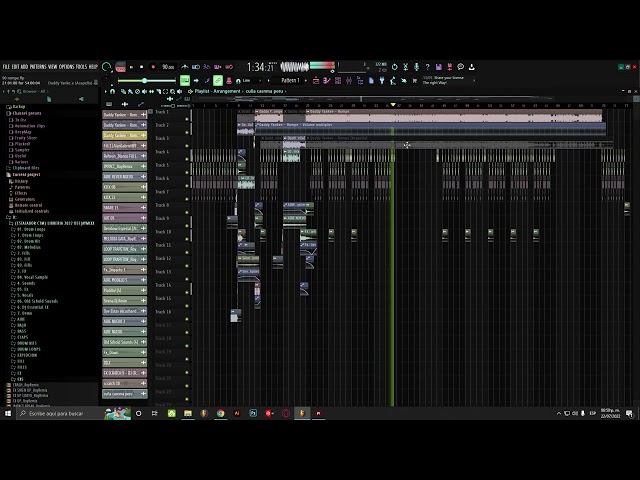Open the piano roll icon
Image resolution: width=640 pixels, height=480 pixels.
327,80
